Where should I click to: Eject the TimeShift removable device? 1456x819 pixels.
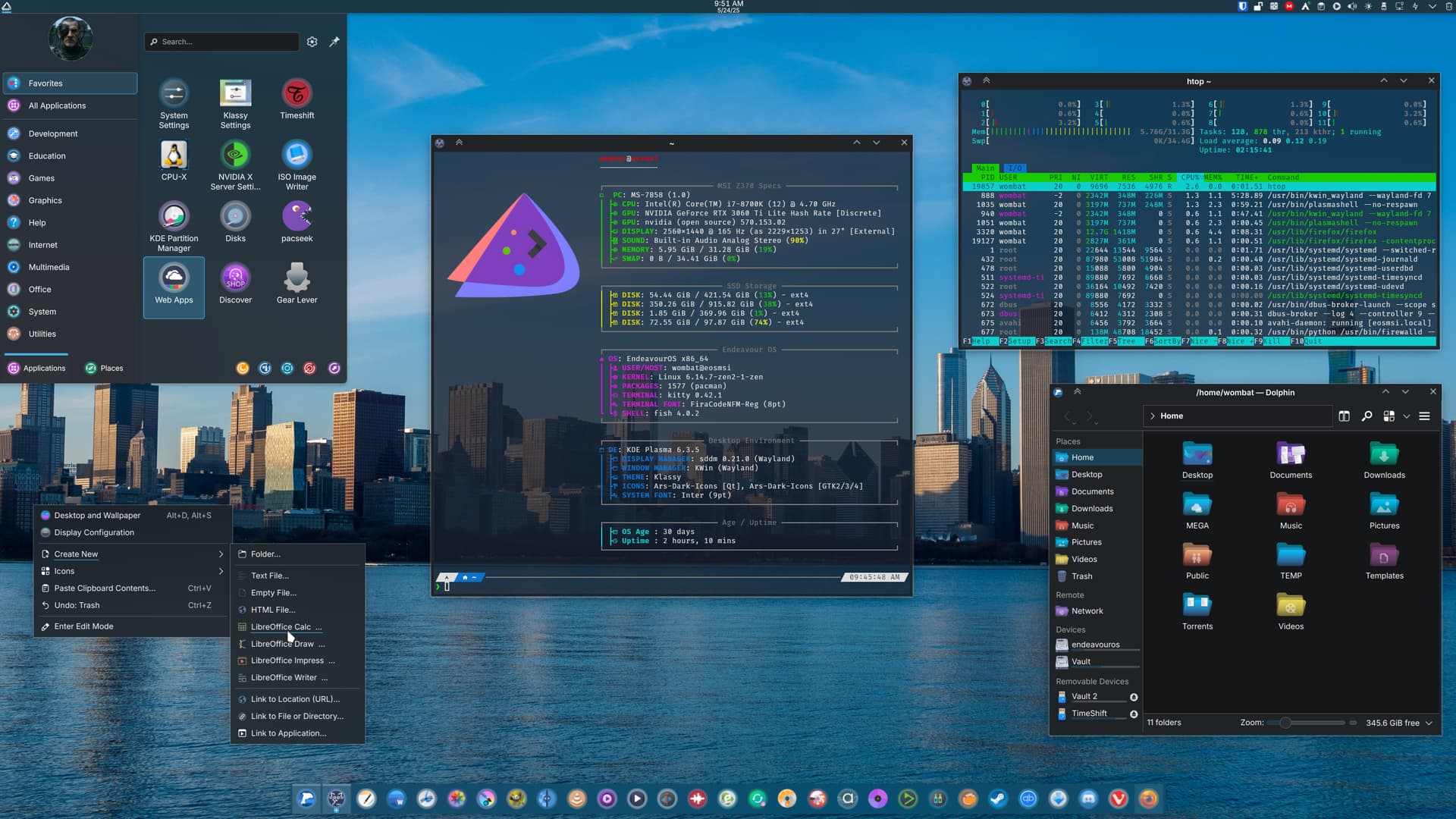point(1134,714)
